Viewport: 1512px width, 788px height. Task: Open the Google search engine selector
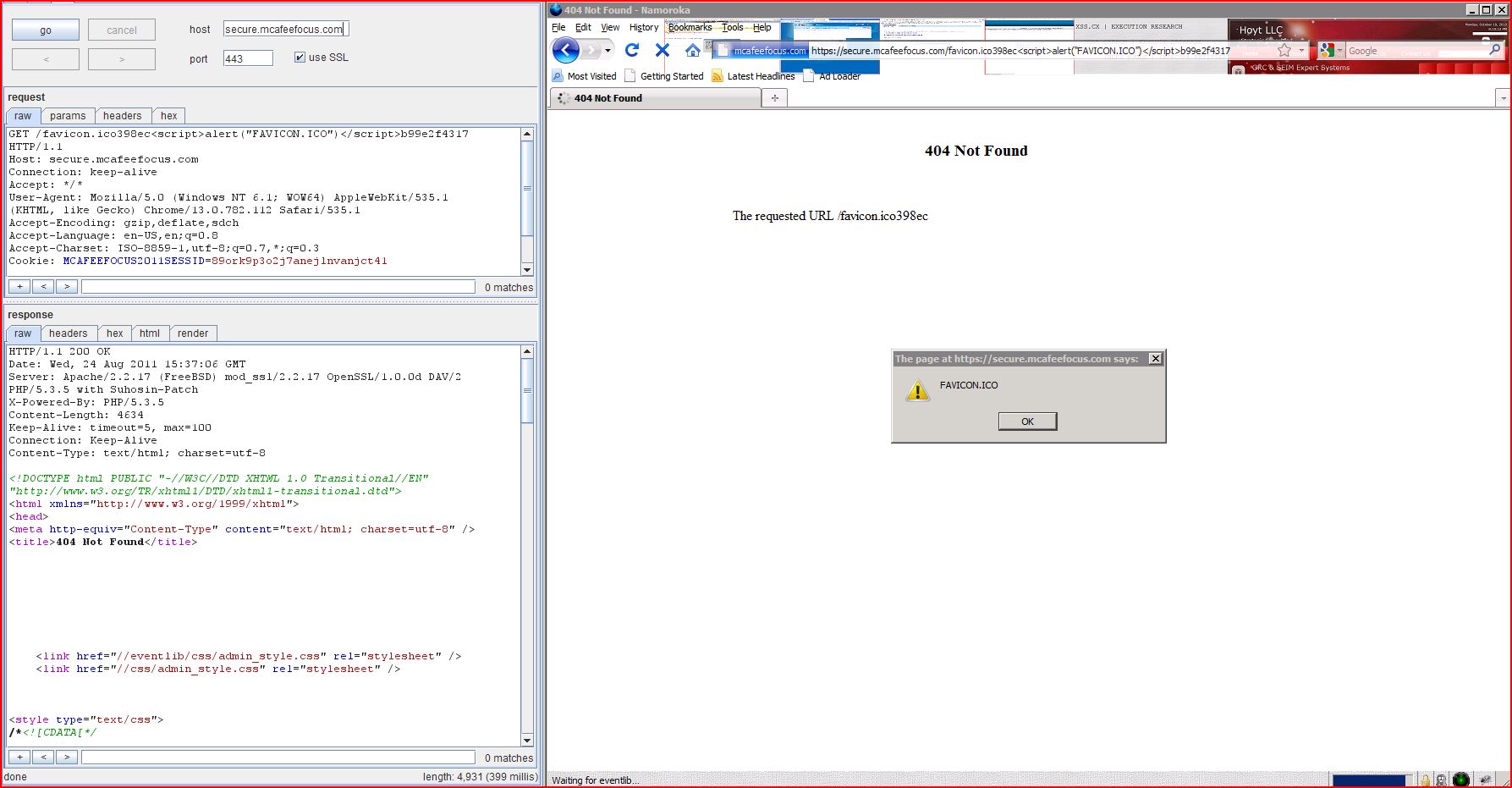1331,51
